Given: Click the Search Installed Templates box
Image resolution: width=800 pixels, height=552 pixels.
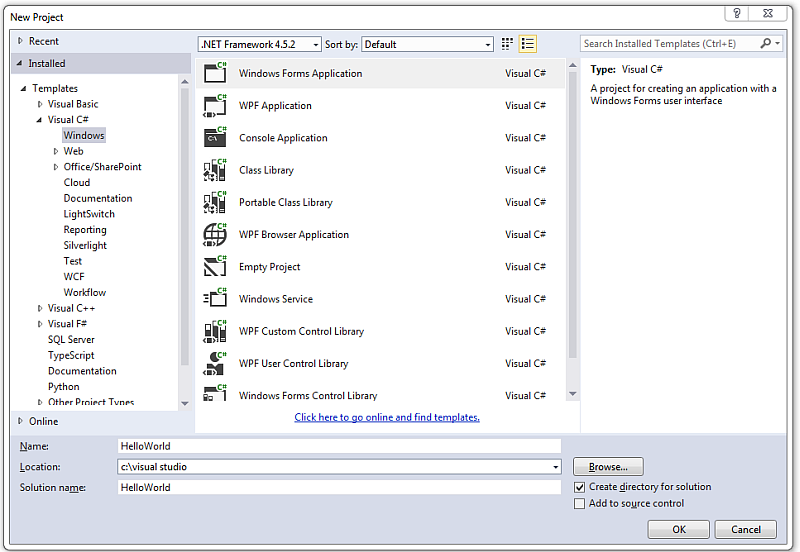Looking at the screenshot, I should (x=669, y=43).
